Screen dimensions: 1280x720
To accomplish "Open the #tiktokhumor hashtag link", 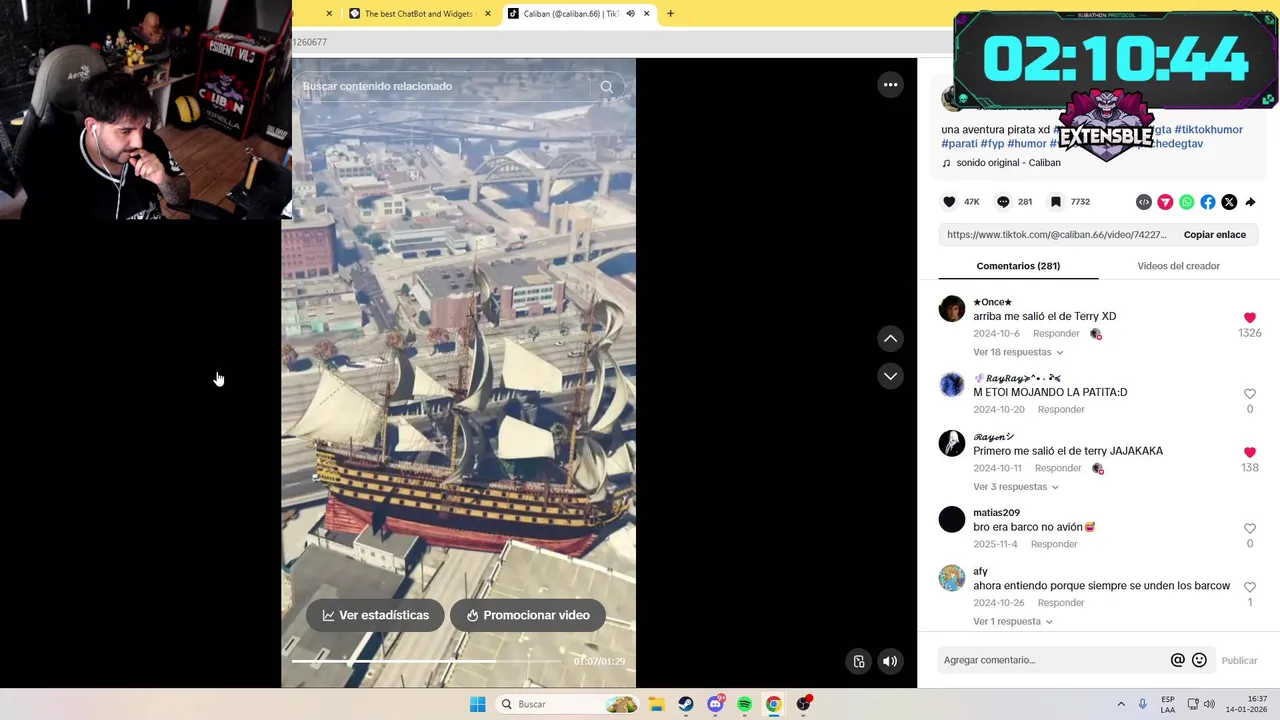I will coord(1209,130).
